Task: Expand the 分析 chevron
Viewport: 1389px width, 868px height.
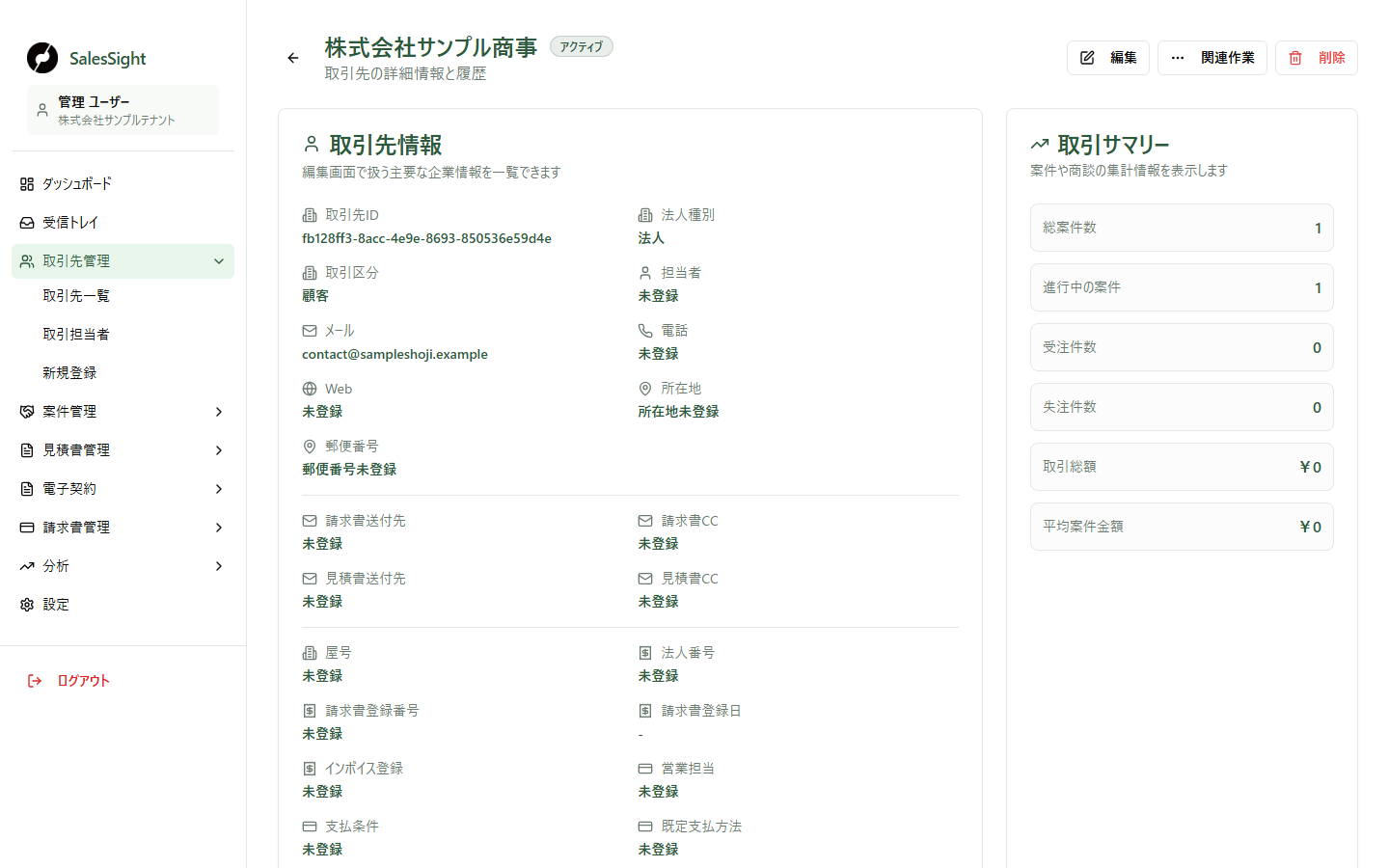Action: (219, 566)
